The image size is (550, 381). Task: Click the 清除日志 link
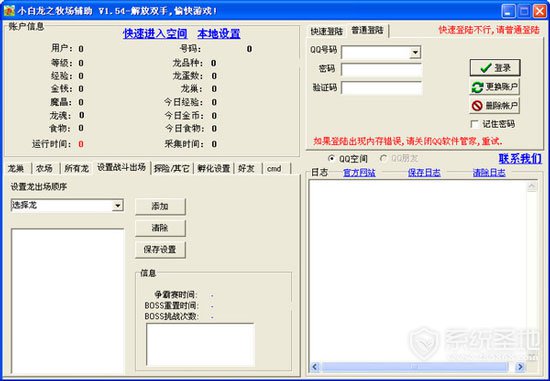(x=489, y=173)
